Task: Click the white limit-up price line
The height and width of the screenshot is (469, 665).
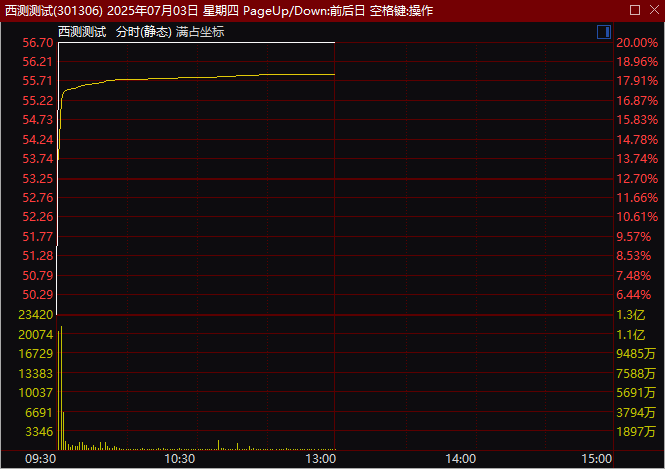Action: point(196,42)
